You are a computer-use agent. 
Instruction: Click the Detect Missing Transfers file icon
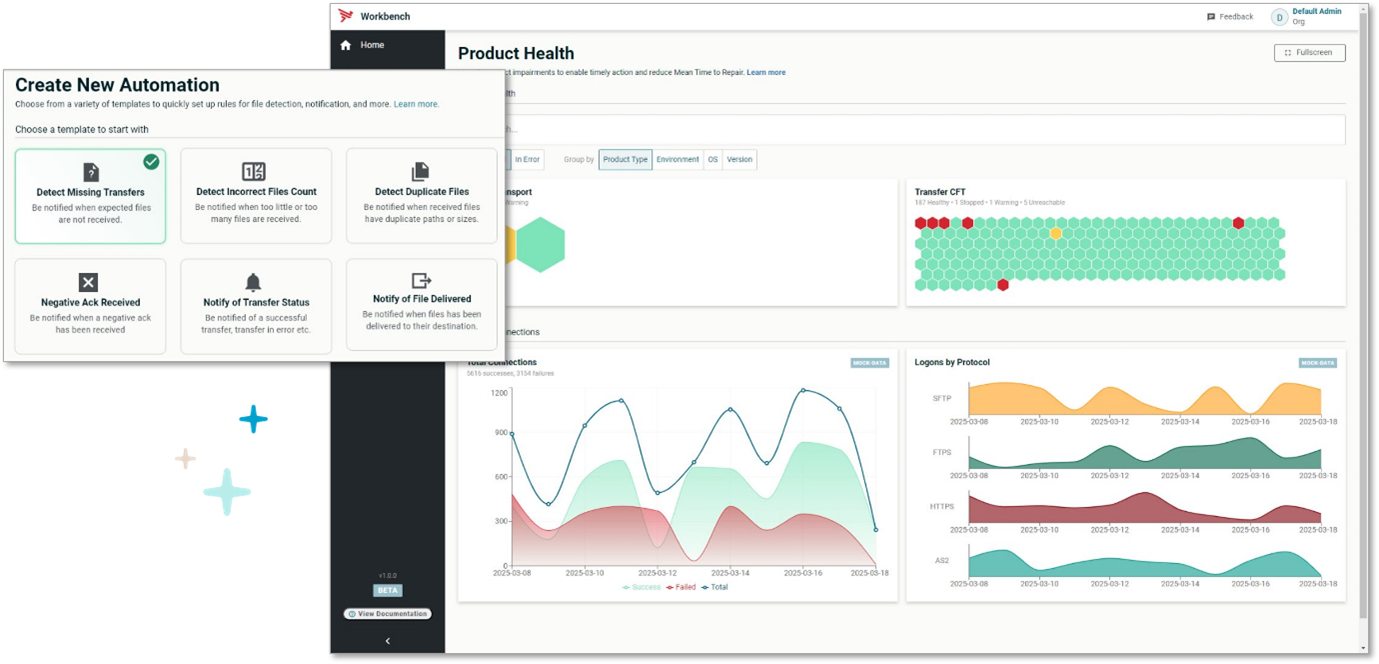[x=90, y=172]
